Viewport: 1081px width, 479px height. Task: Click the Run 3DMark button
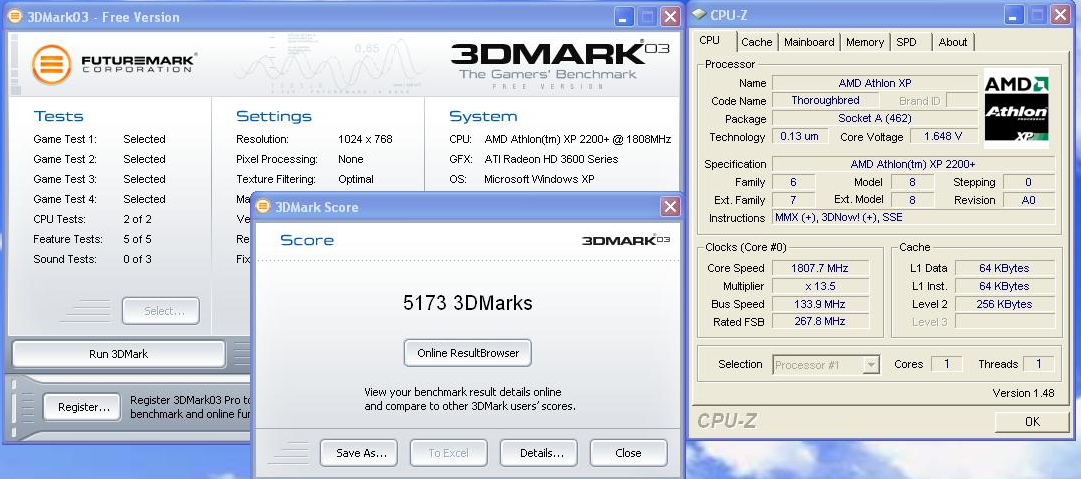click(119, 354)
